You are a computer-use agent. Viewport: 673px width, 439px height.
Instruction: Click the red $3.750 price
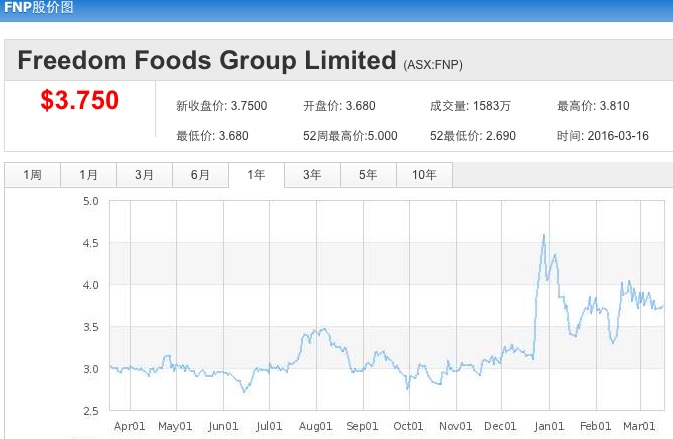[x=79, y=101]
